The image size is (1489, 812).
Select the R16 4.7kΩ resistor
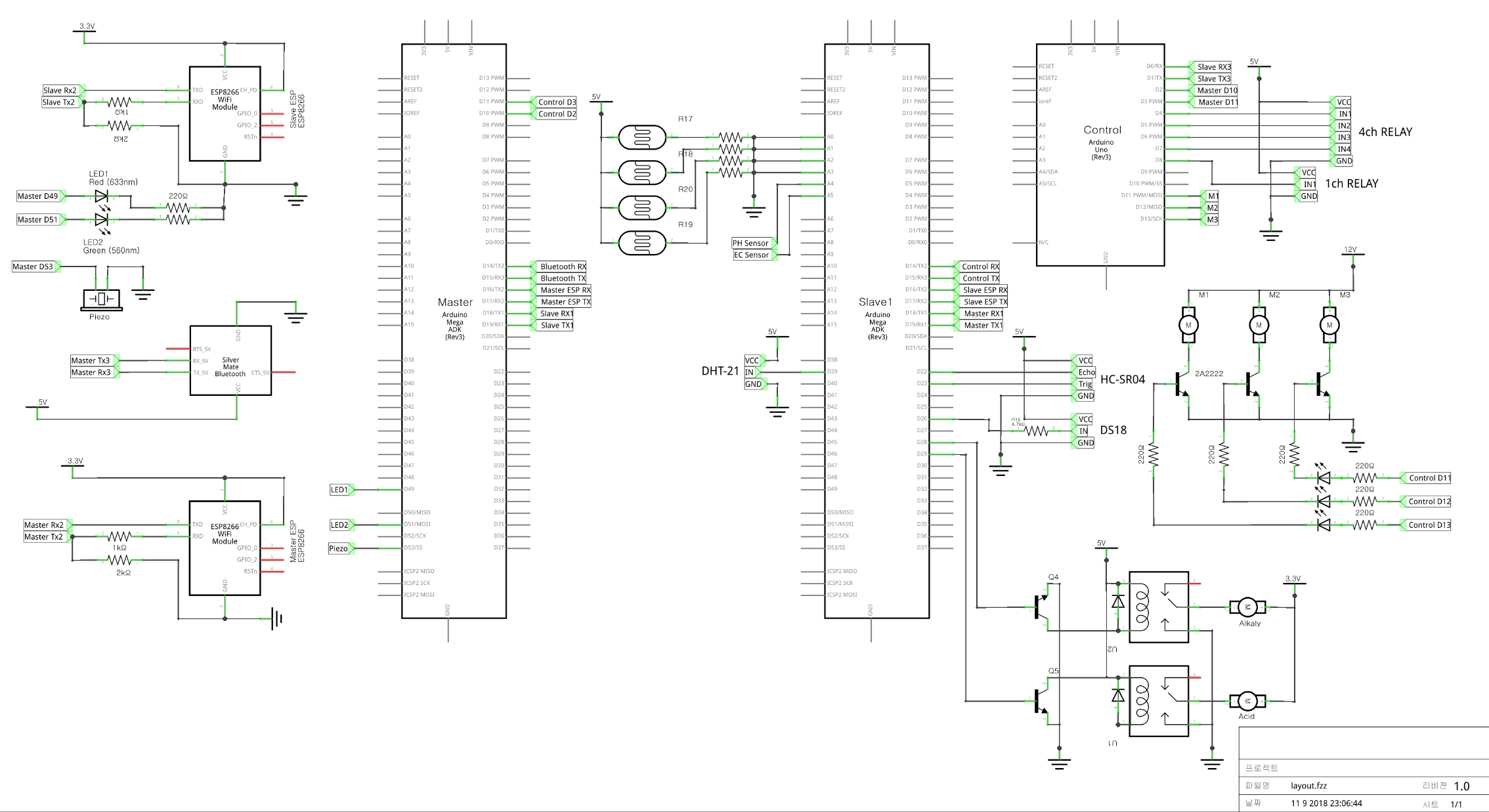(x=1037, y=431)
